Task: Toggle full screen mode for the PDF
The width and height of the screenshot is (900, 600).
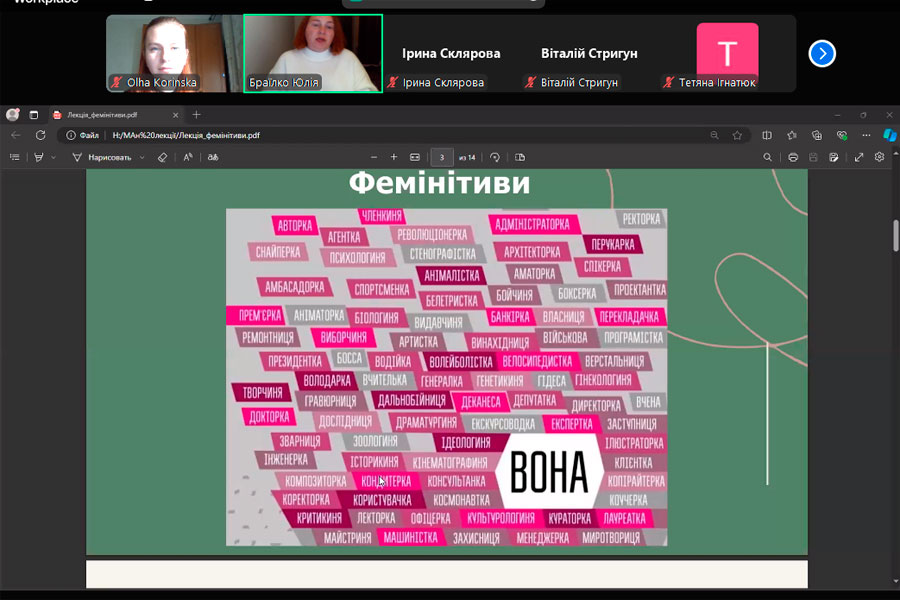Action: [x=859, y=157]
